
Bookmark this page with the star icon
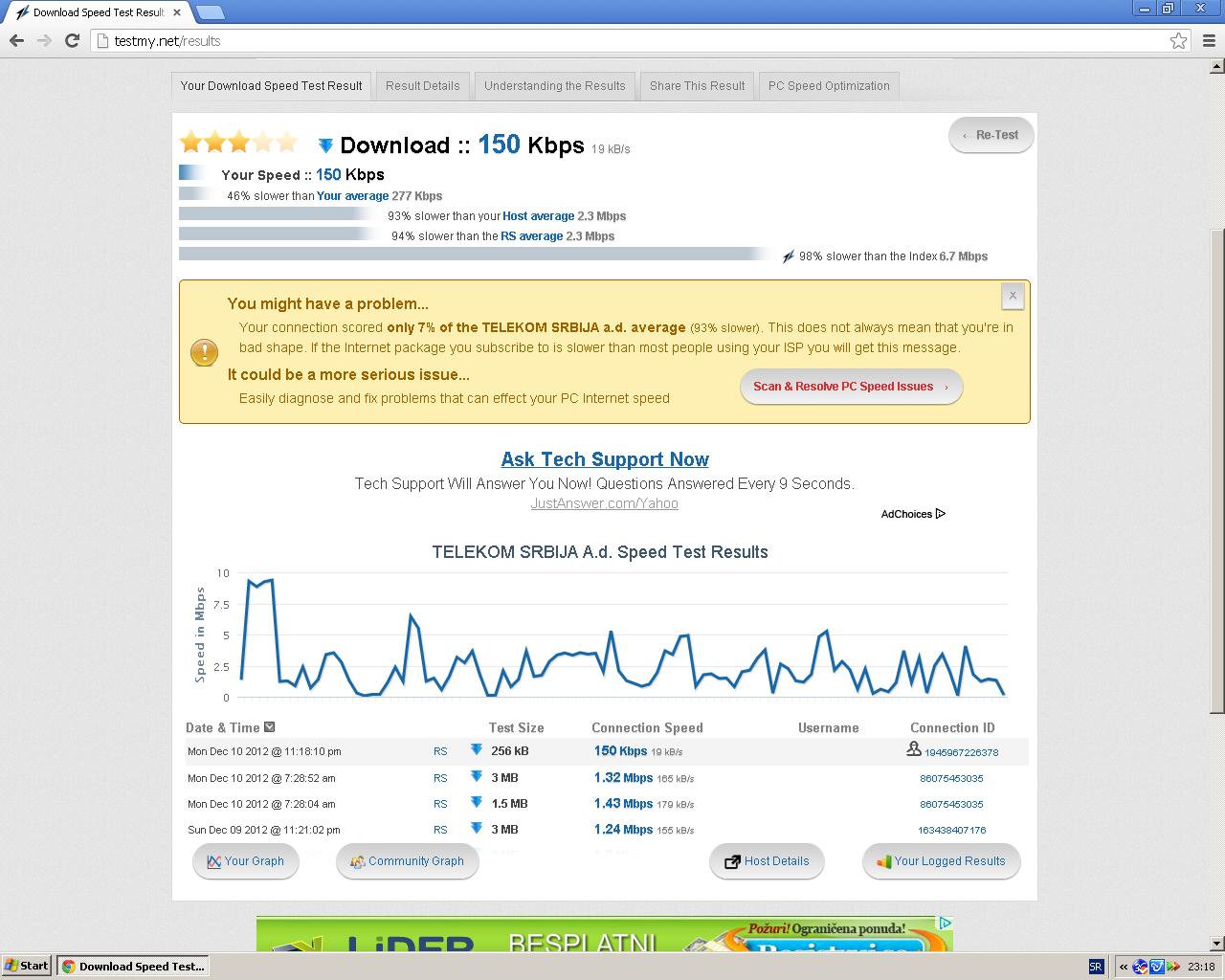point(1178,40)
